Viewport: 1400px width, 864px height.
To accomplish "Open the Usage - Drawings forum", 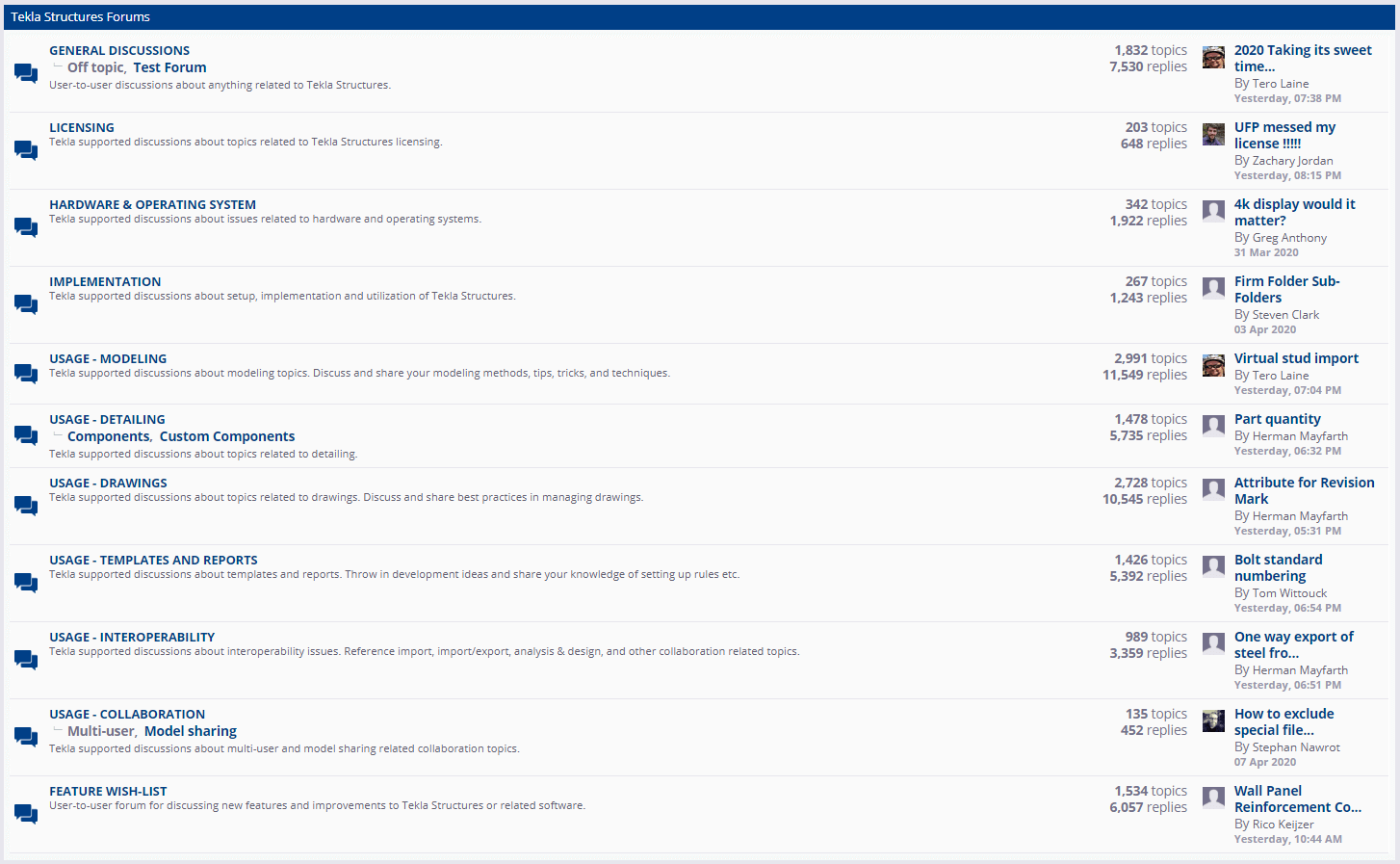I will point(108,484).
